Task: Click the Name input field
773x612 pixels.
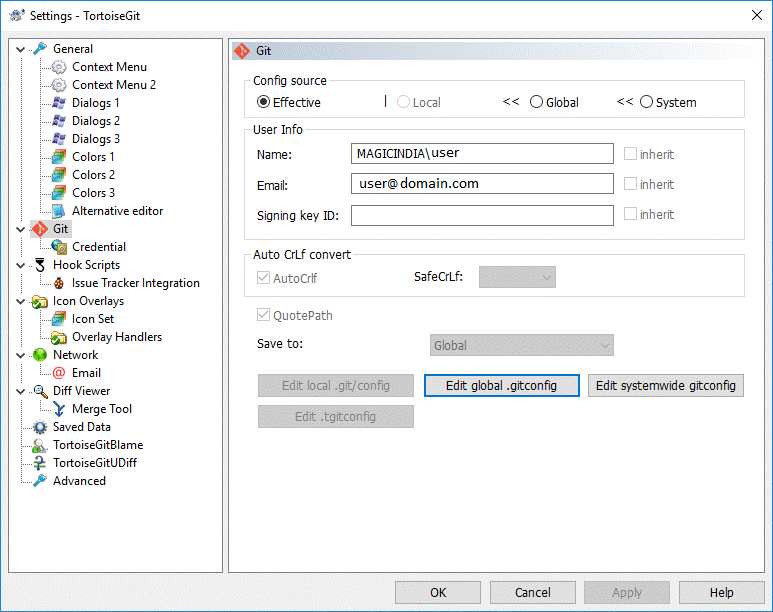Action: 482,153
